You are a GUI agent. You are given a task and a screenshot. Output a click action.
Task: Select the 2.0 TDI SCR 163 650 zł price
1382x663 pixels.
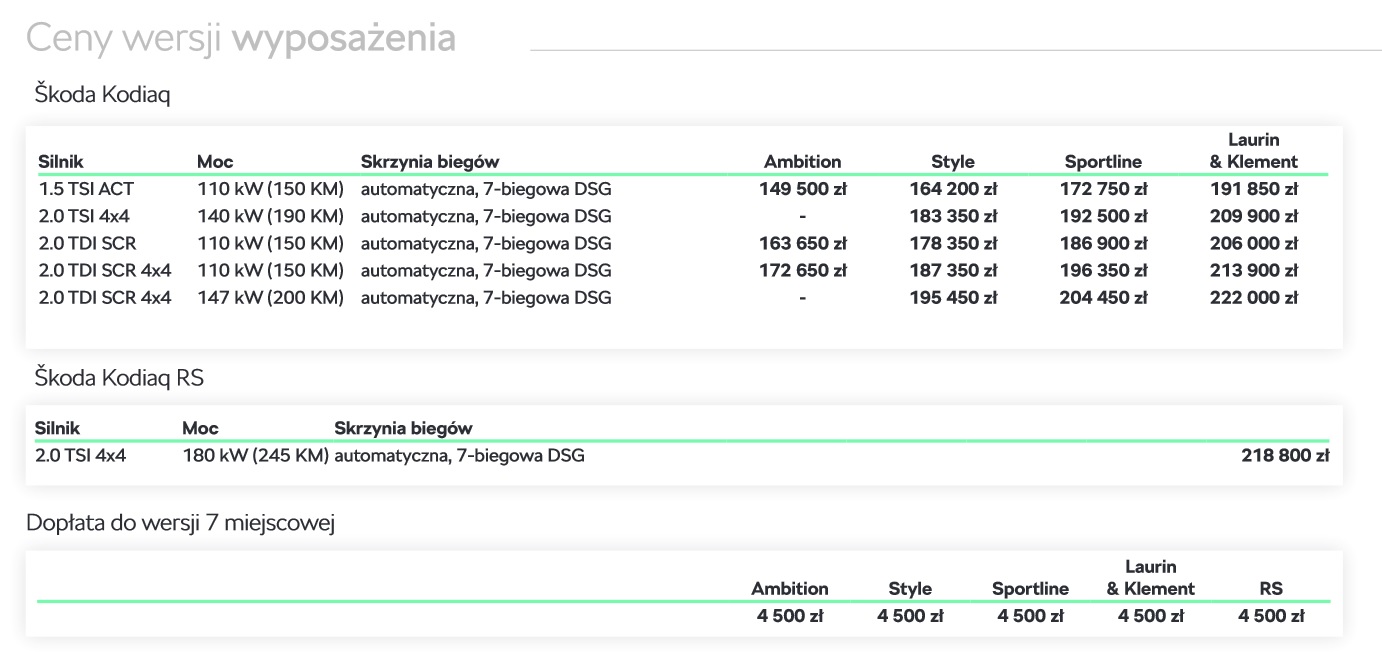point(802,243)
